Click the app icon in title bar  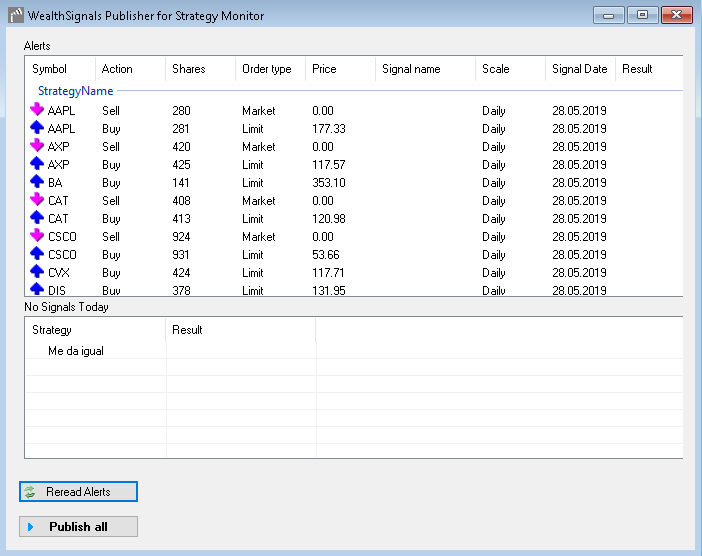(15, 16)
